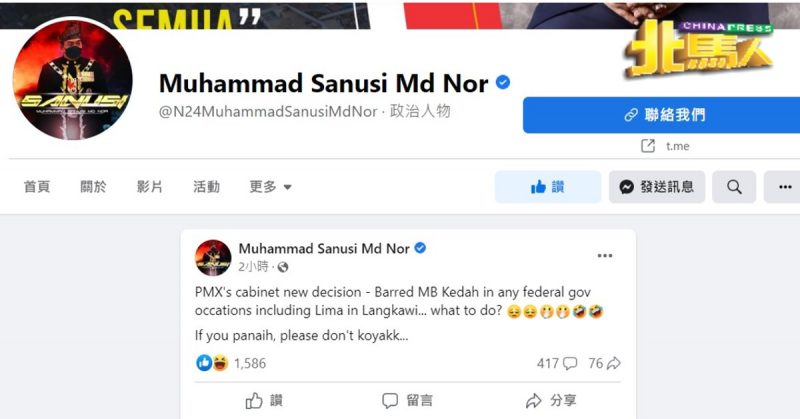Viewport: 800px width, 419px height.
Task: Open the post's three-dot options menu
Action: click(605, 256)
